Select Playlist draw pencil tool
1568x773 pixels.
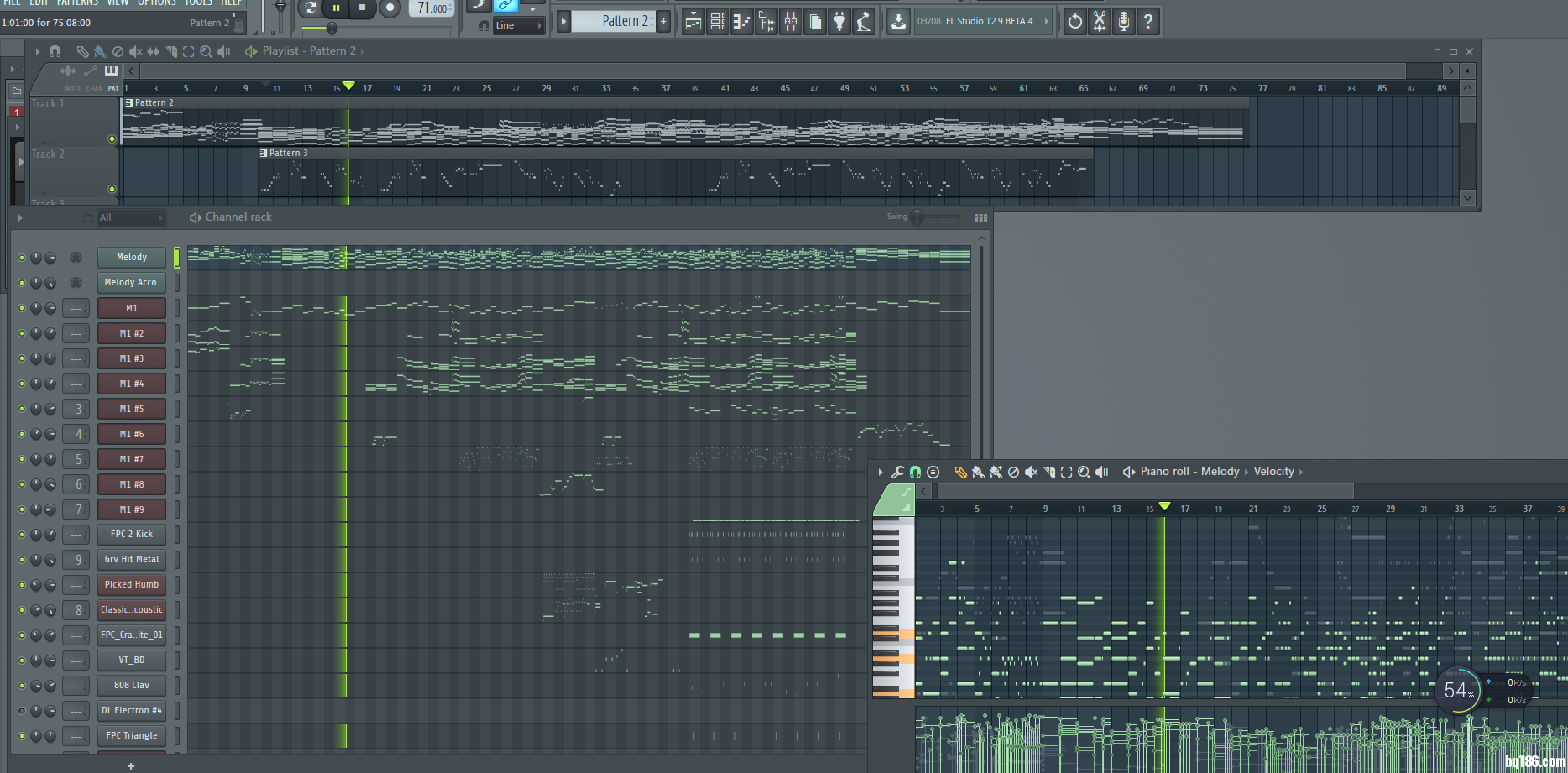click(x=82, y=51)
